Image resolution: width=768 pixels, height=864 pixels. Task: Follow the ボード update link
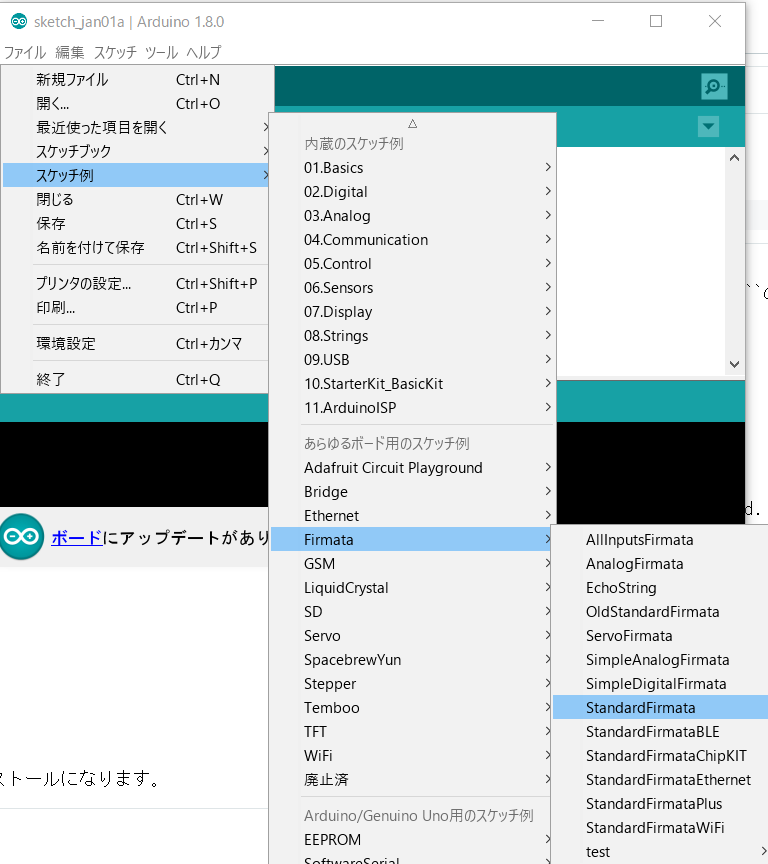77,538
